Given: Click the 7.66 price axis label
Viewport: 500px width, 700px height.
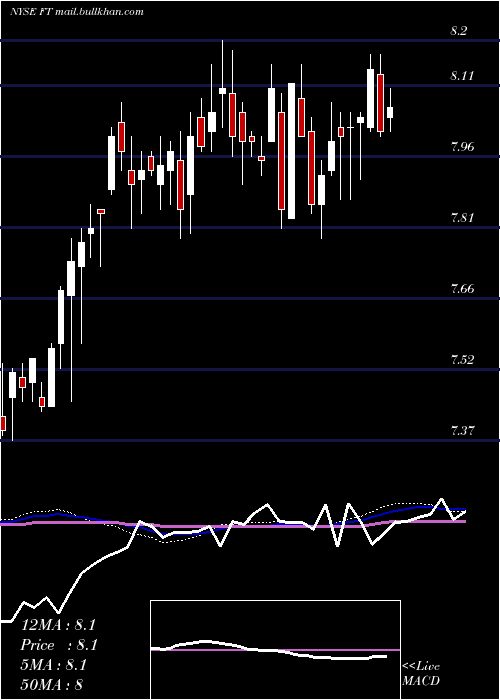Looking at the screenshot, I should tap(462, 289).
